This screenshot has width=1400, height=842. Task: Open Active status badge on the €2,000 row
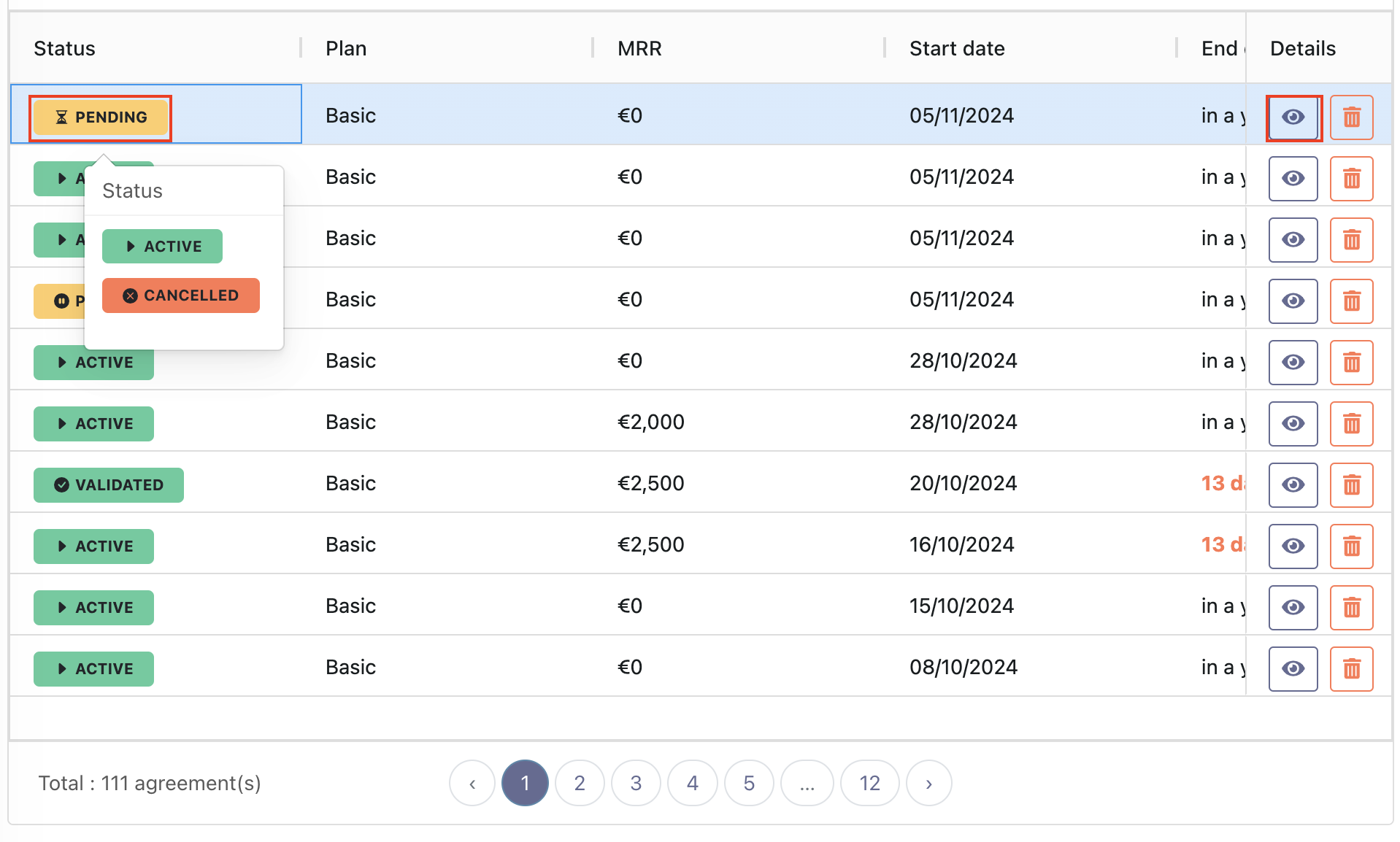click(x=93, y=424)
